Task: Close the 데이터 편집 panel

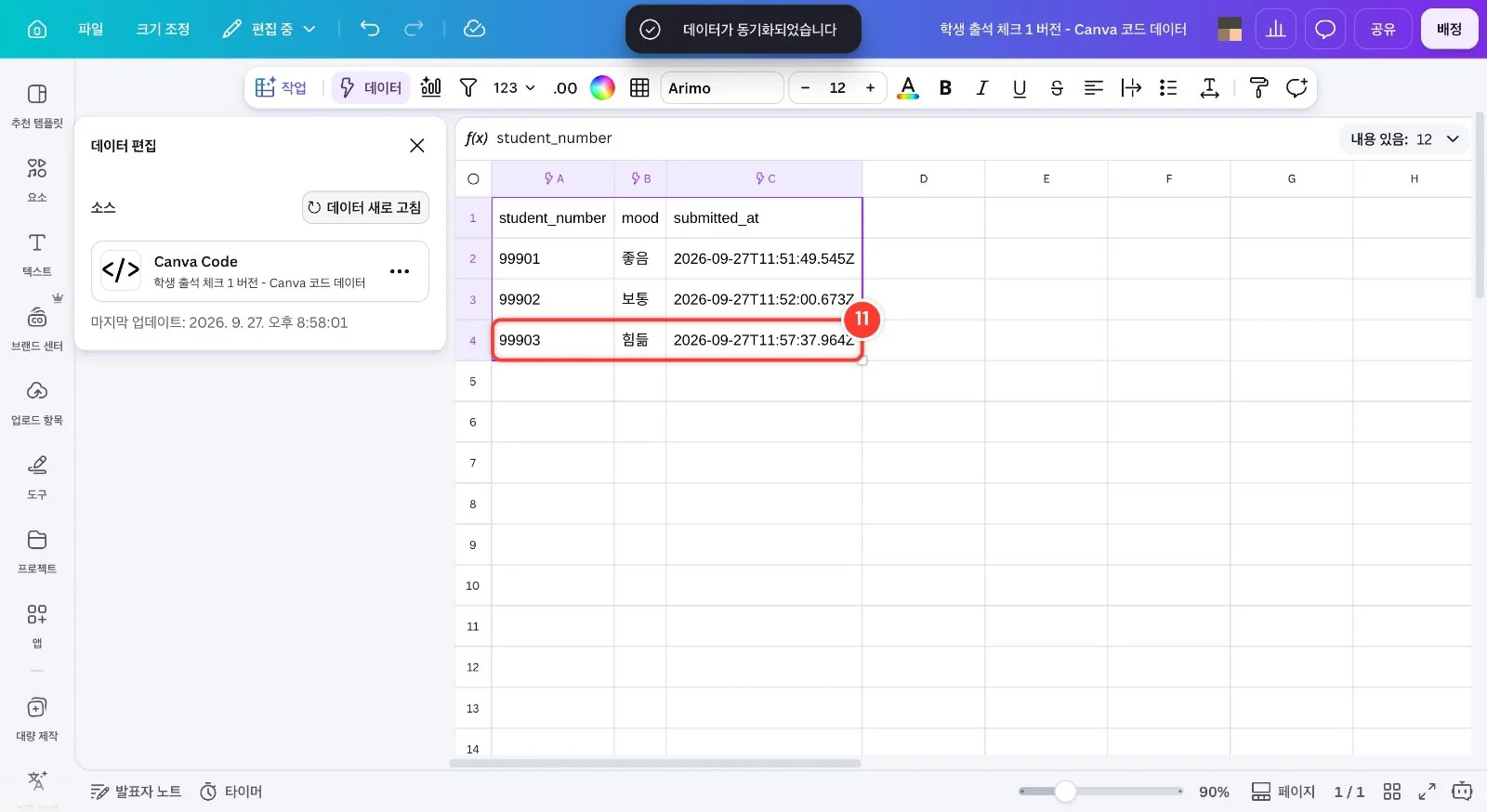Action: (417, 145)
